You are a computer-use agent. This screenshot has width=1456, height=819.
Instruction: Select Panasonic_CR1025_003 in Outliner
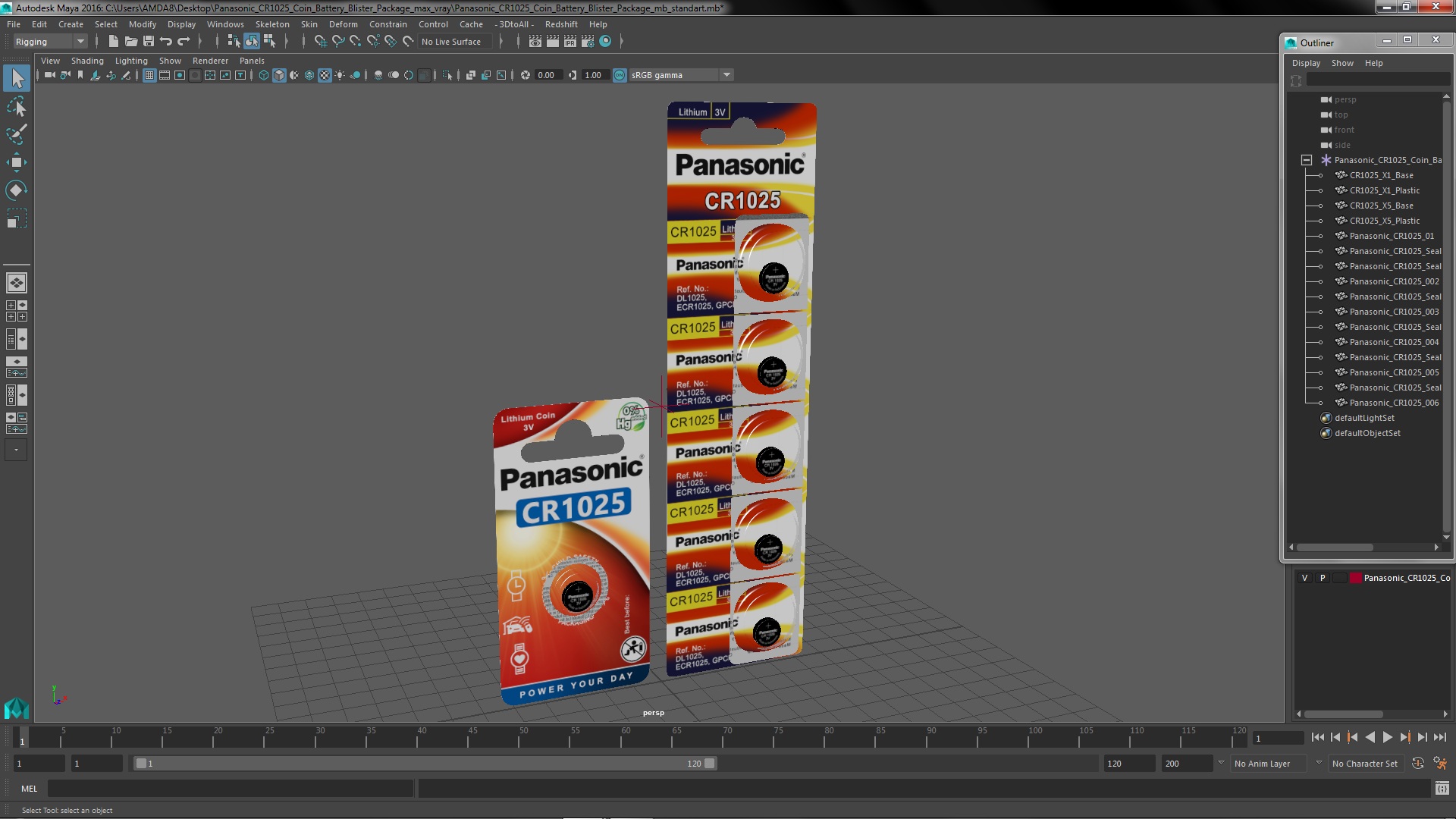point(1393,312)
